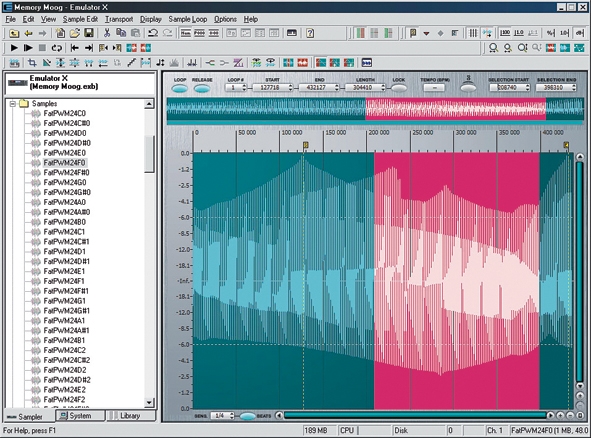Click the END value spinner arrows
Screen dimensions: 591x438
pyautogui.click(x=337, y=87)
